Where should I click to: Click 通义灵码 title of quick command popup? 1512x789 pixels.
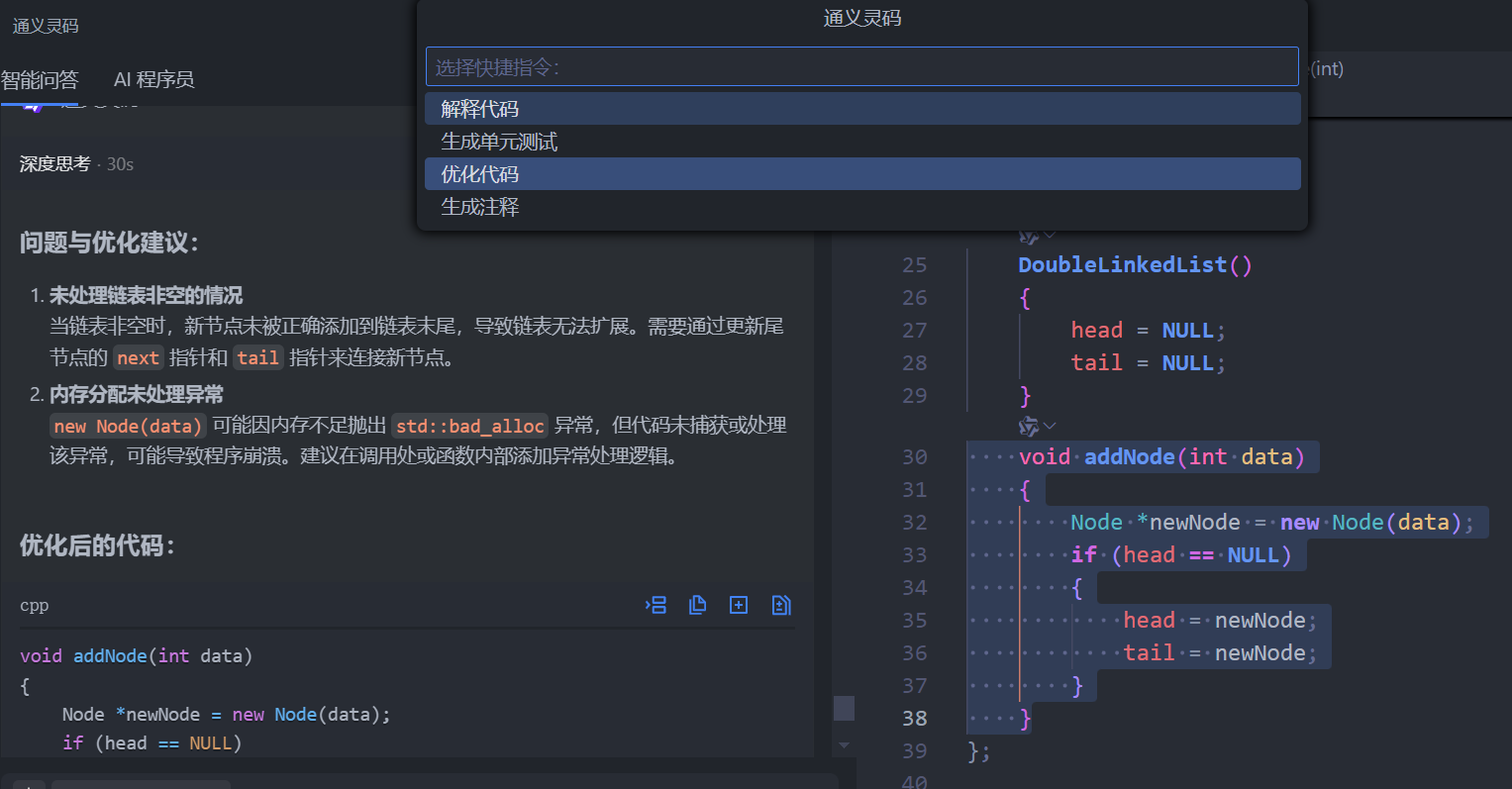[862, 18]
